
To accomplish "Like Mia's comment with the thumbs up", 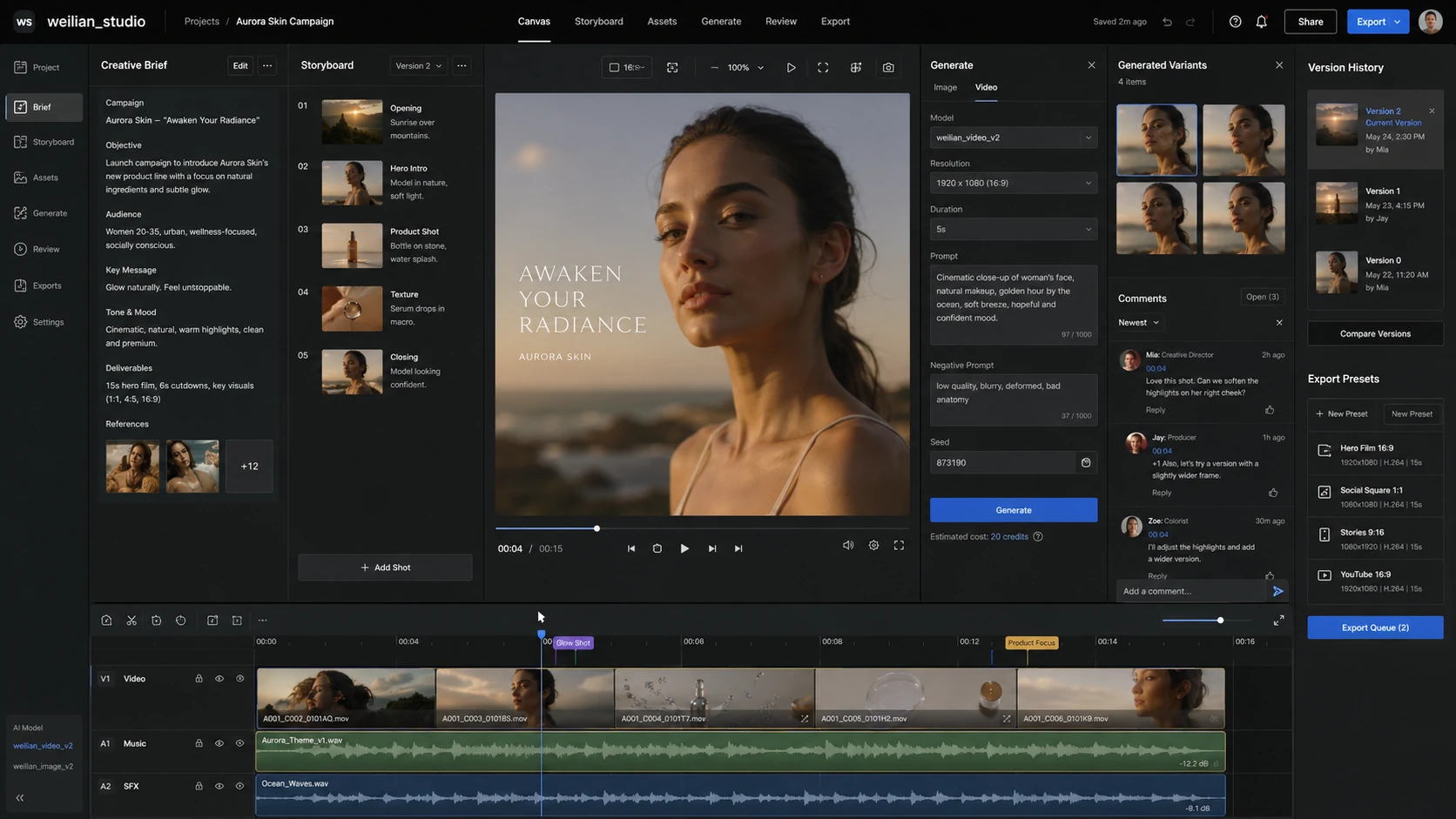I will [1270, 410].
